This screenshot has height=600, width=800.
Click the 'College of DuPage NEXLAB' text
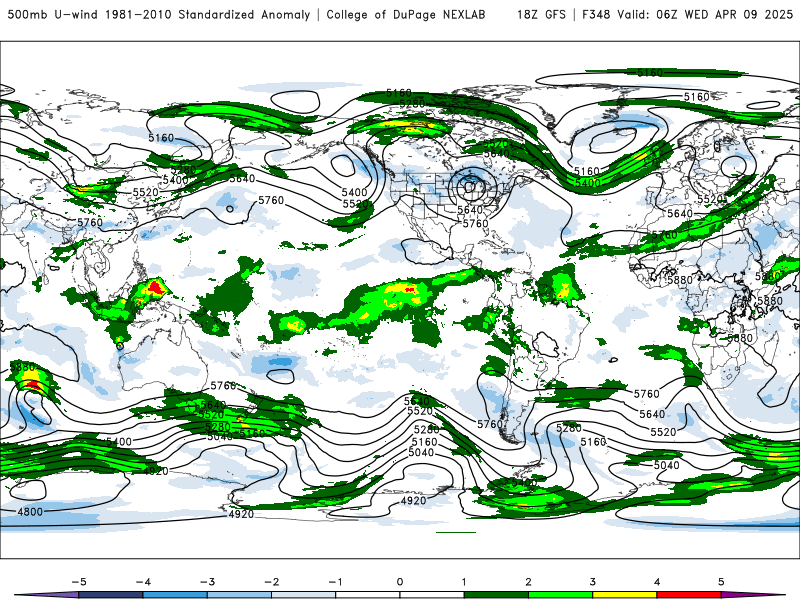coord(406,14)
